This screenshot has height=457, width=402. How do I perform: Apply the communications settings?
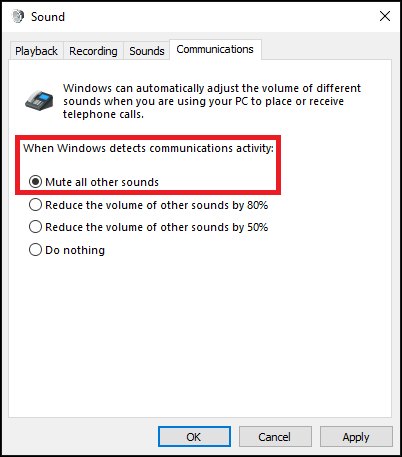(356, 436)
